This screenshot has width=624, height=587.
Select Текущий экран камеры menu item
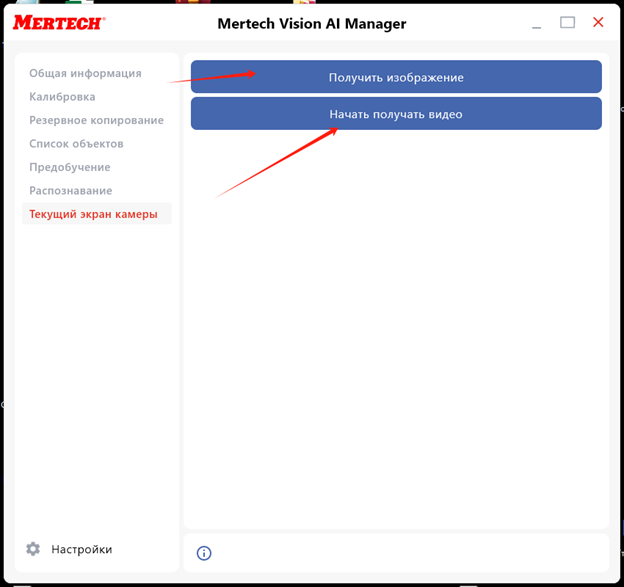click(x=97, y=214)
